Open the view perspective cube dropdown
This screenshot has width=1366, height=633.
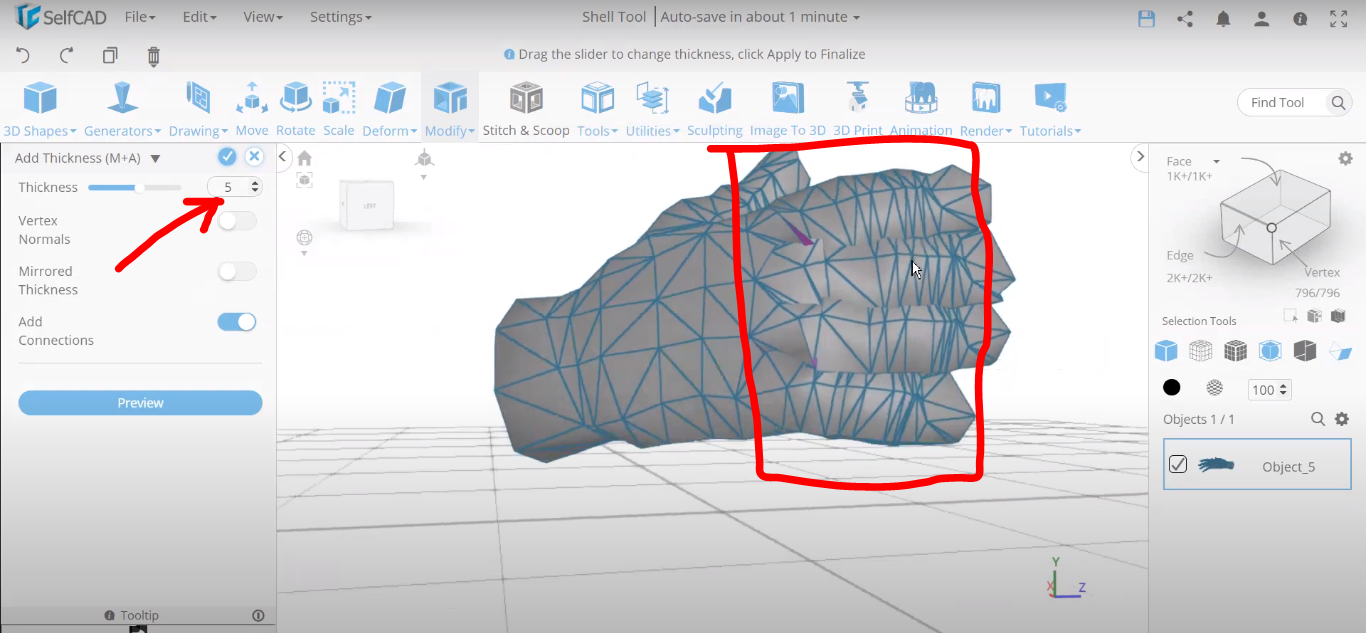pos(424,162)
